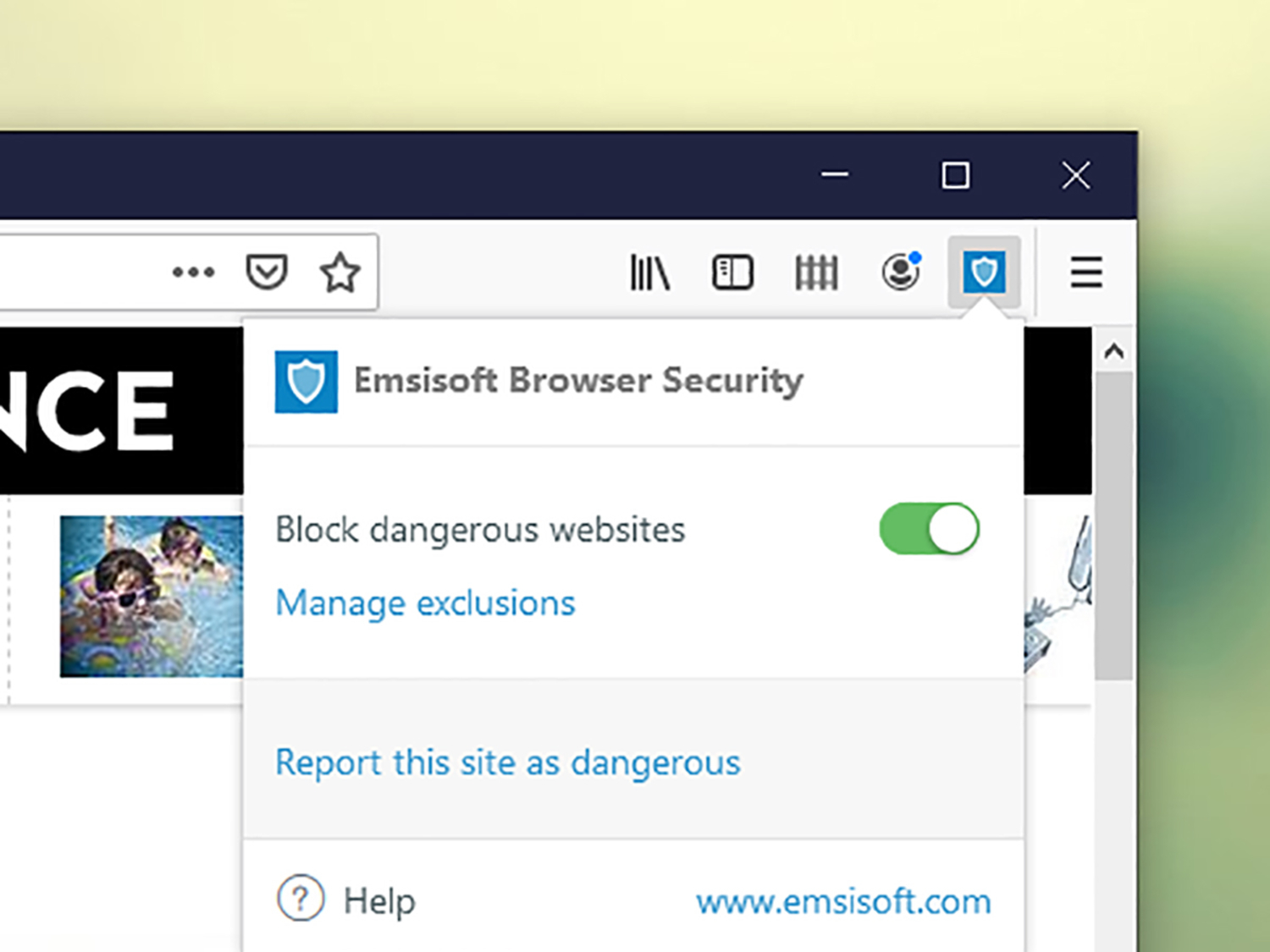Open the page actions menu
This screenshot has height=952, width=1270.
193,272
